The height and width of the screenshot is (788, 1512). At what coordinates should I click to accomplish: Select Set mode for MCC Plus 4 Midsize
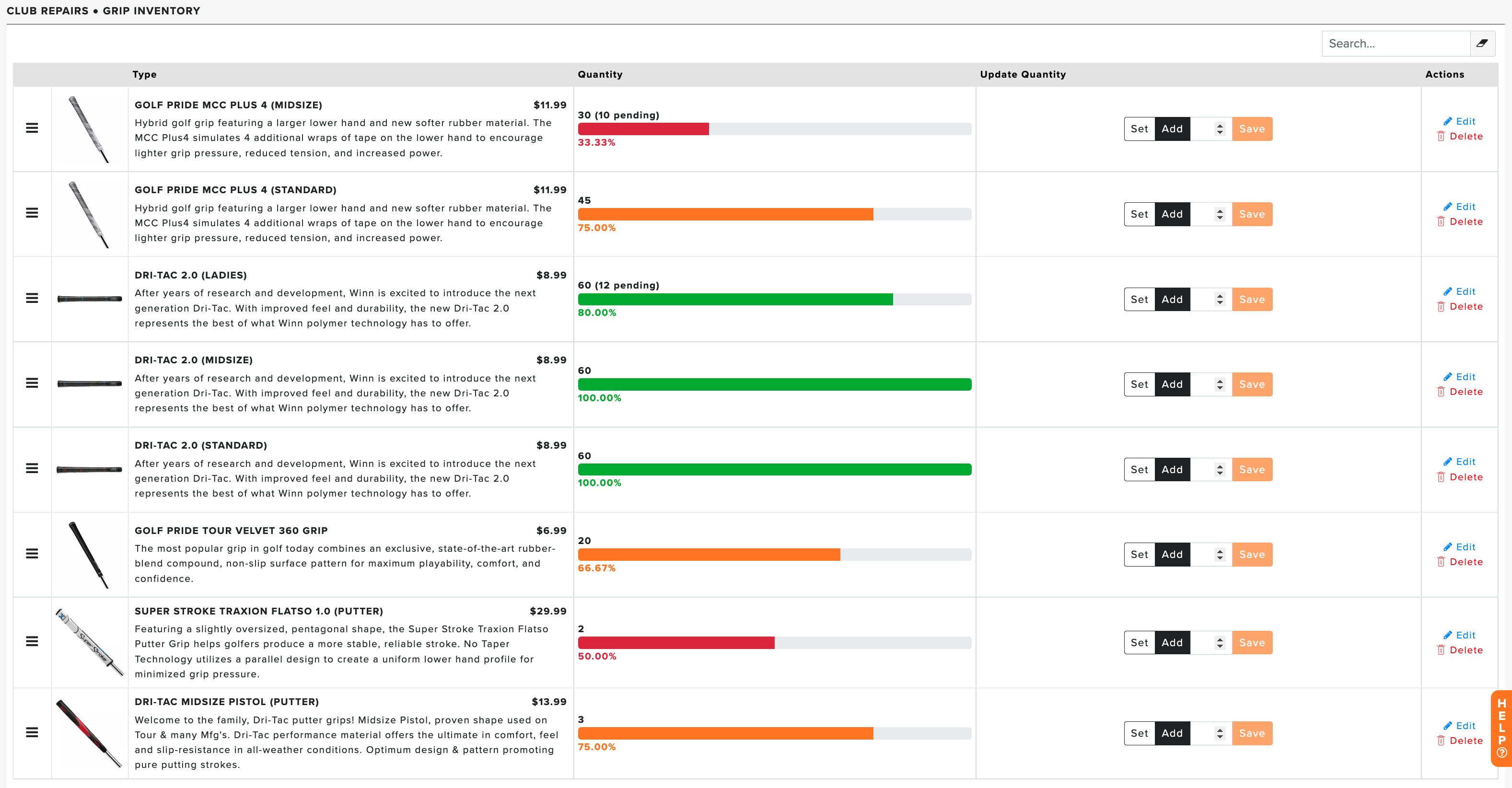[x=1140, y=129]
